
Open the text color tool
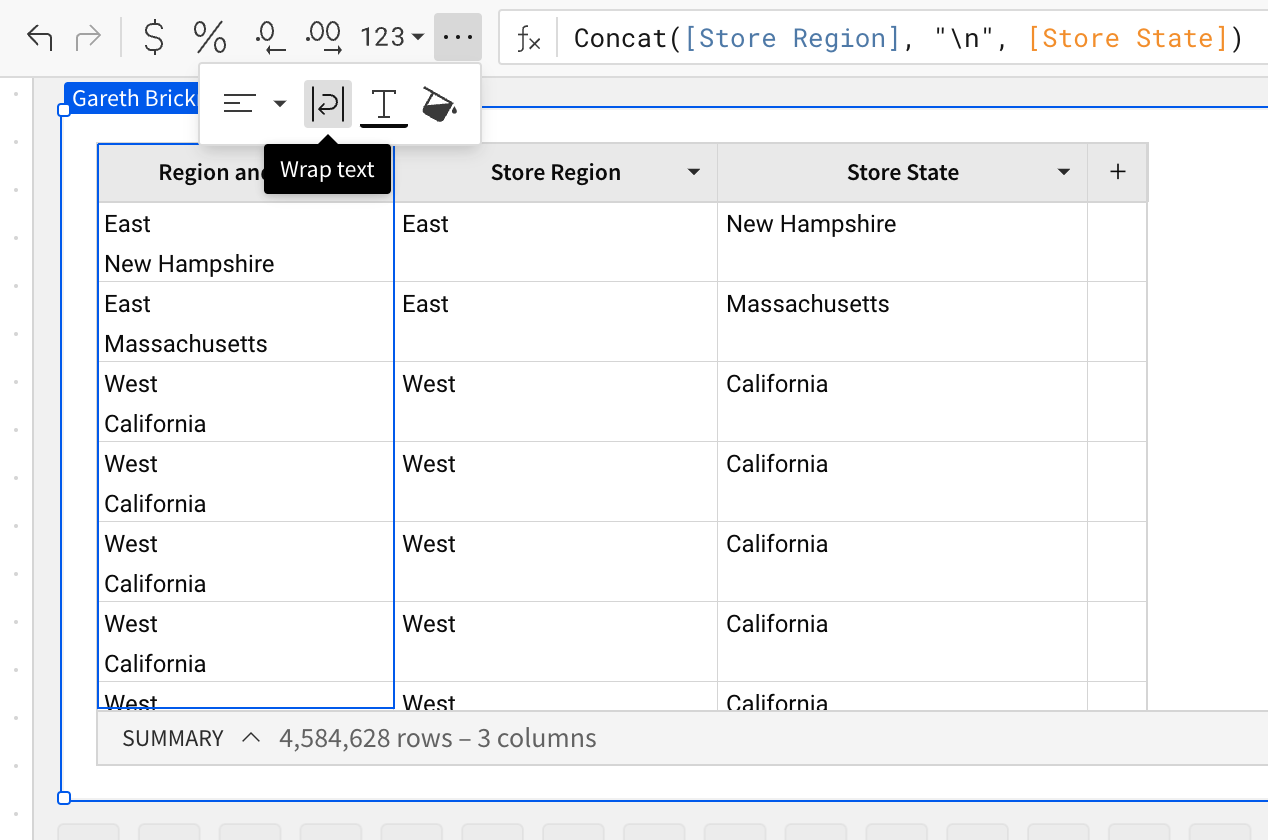[x=384, y=104]
